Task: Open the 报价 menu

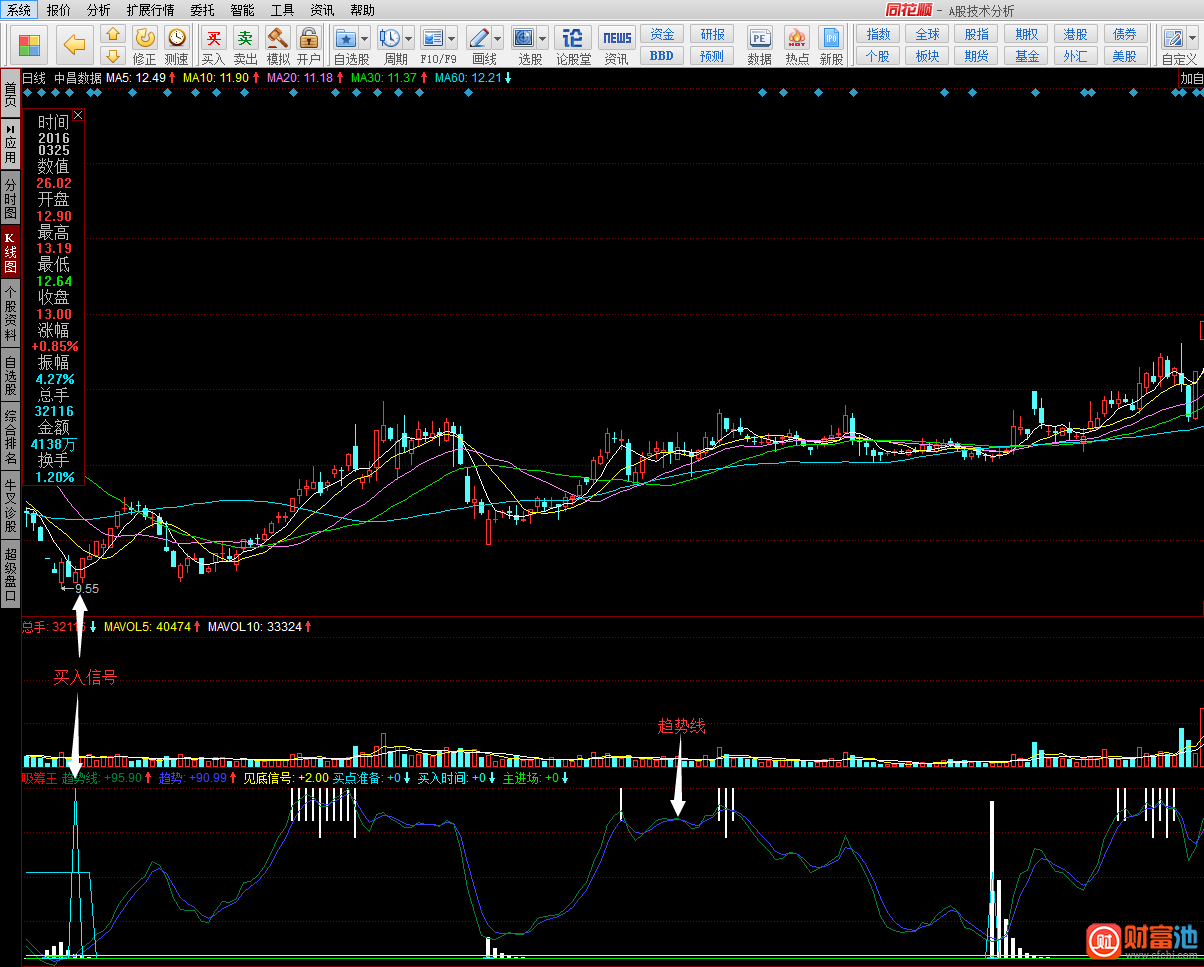Action: coord(59,10)
